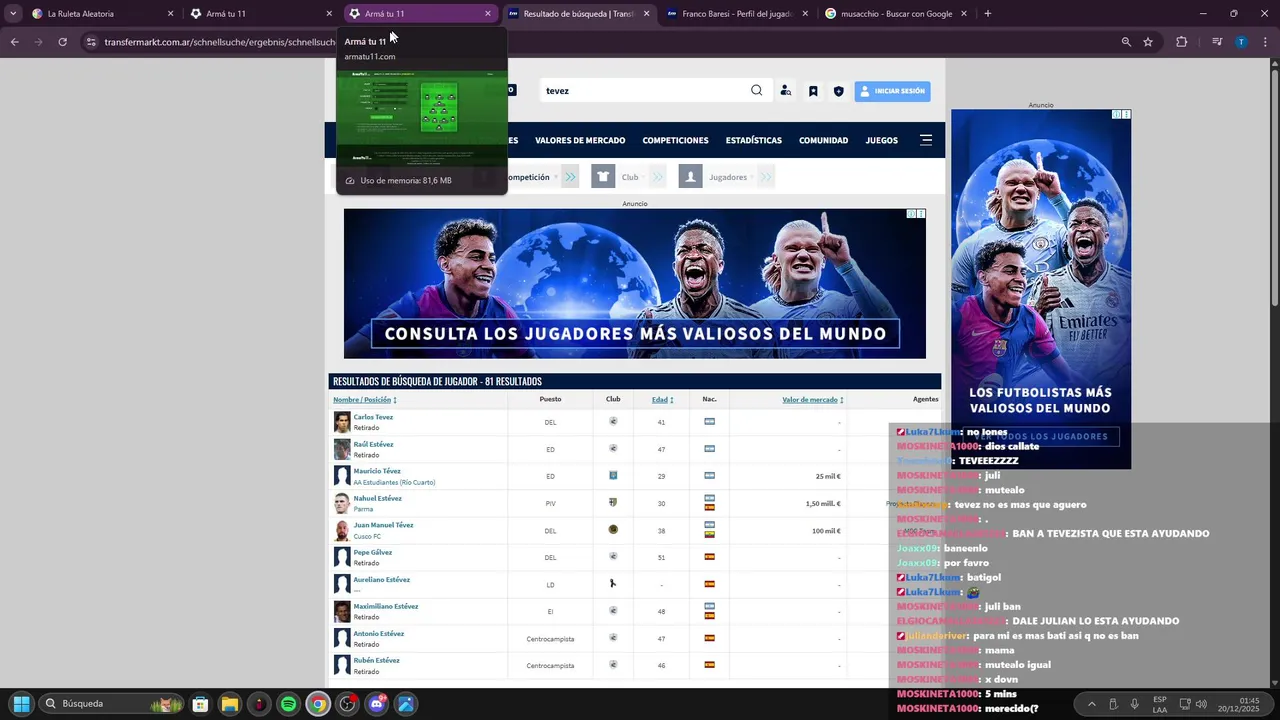
Task: Open Antonio Estévez player profile
Action: 378,633
